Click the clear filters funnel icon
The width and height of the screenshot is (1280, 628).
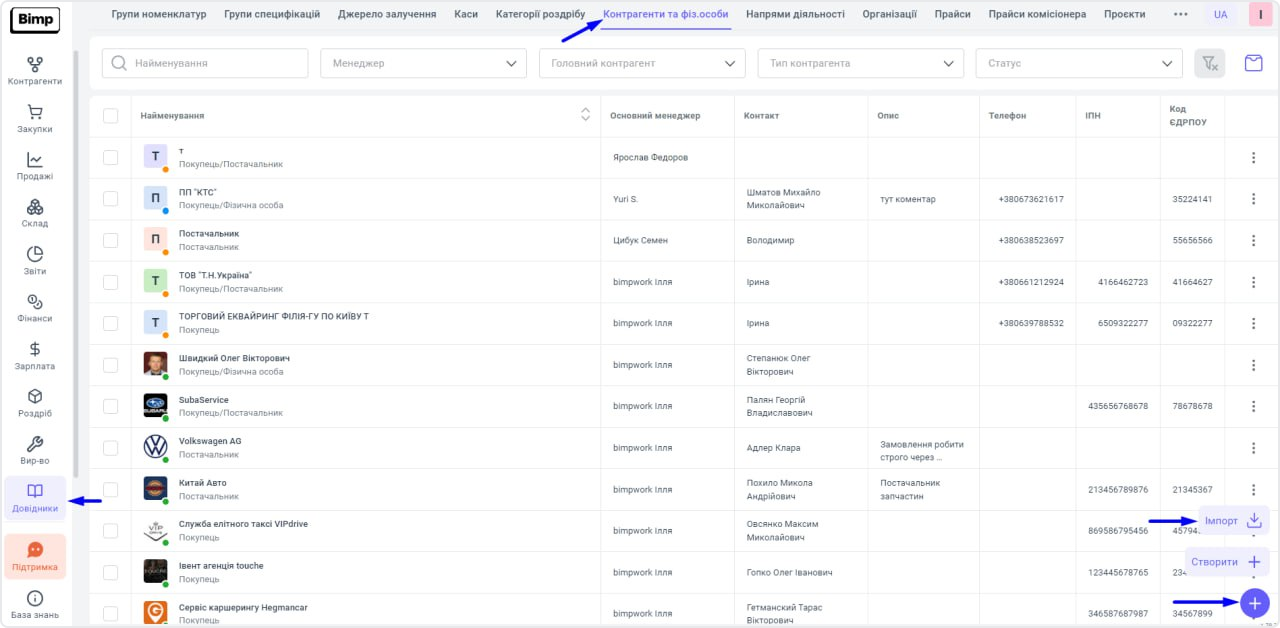click(1209, 63)
